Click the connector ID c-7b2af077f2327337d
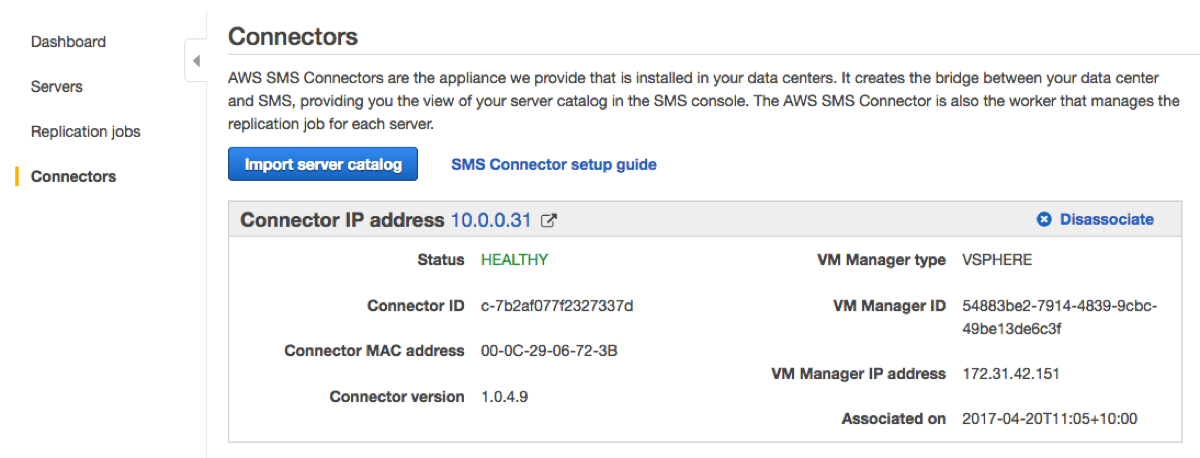This screenshot has width=1200, height=458. 557,306
